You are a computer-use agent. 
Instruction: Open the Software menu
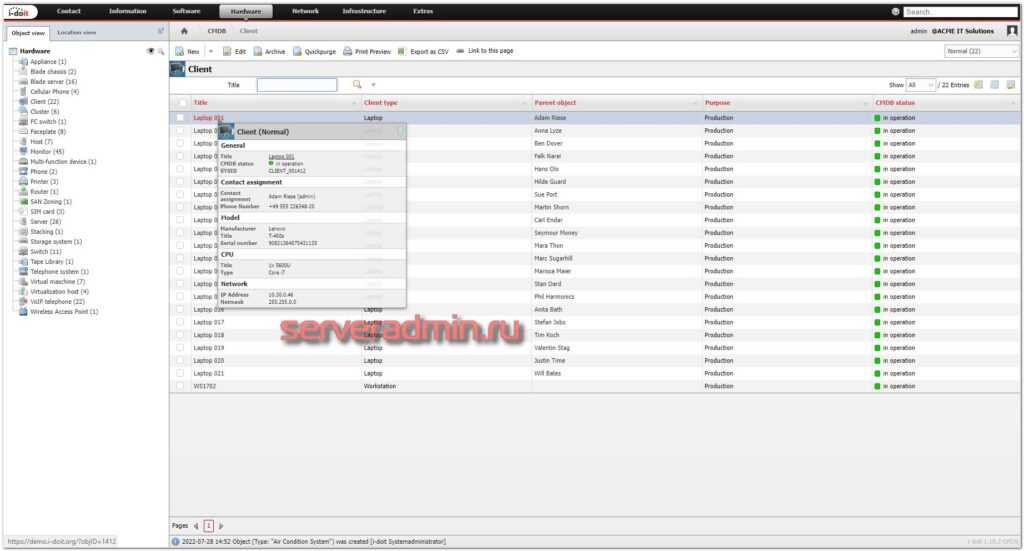[x=186, y=11]
